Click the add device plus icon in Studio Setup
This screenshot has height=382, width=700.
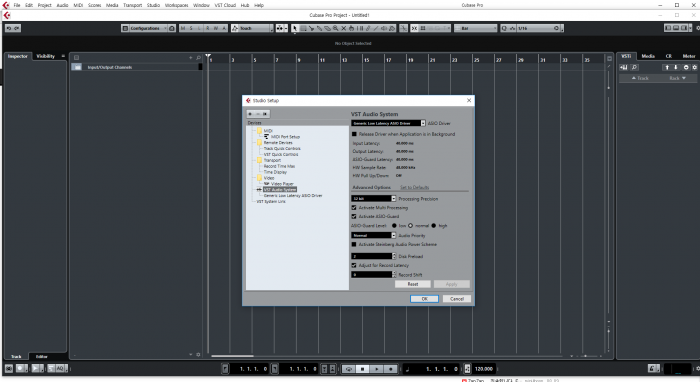250,114
